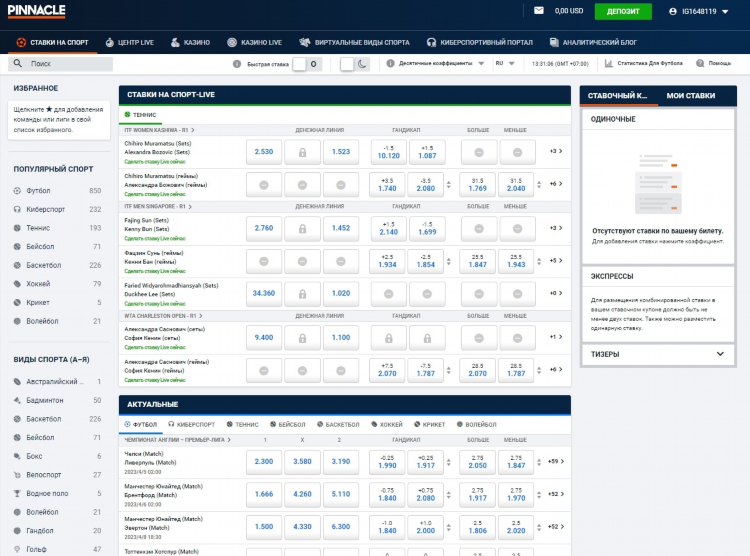Click the hockey icon in popular sports

17,284
